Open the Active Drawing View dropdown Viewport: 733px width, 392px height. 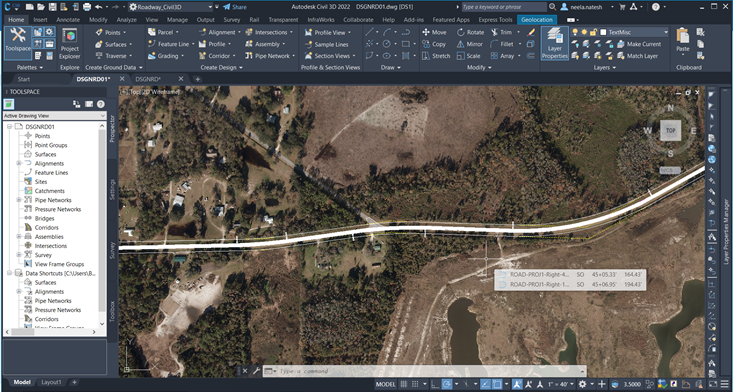pos(55,115)
